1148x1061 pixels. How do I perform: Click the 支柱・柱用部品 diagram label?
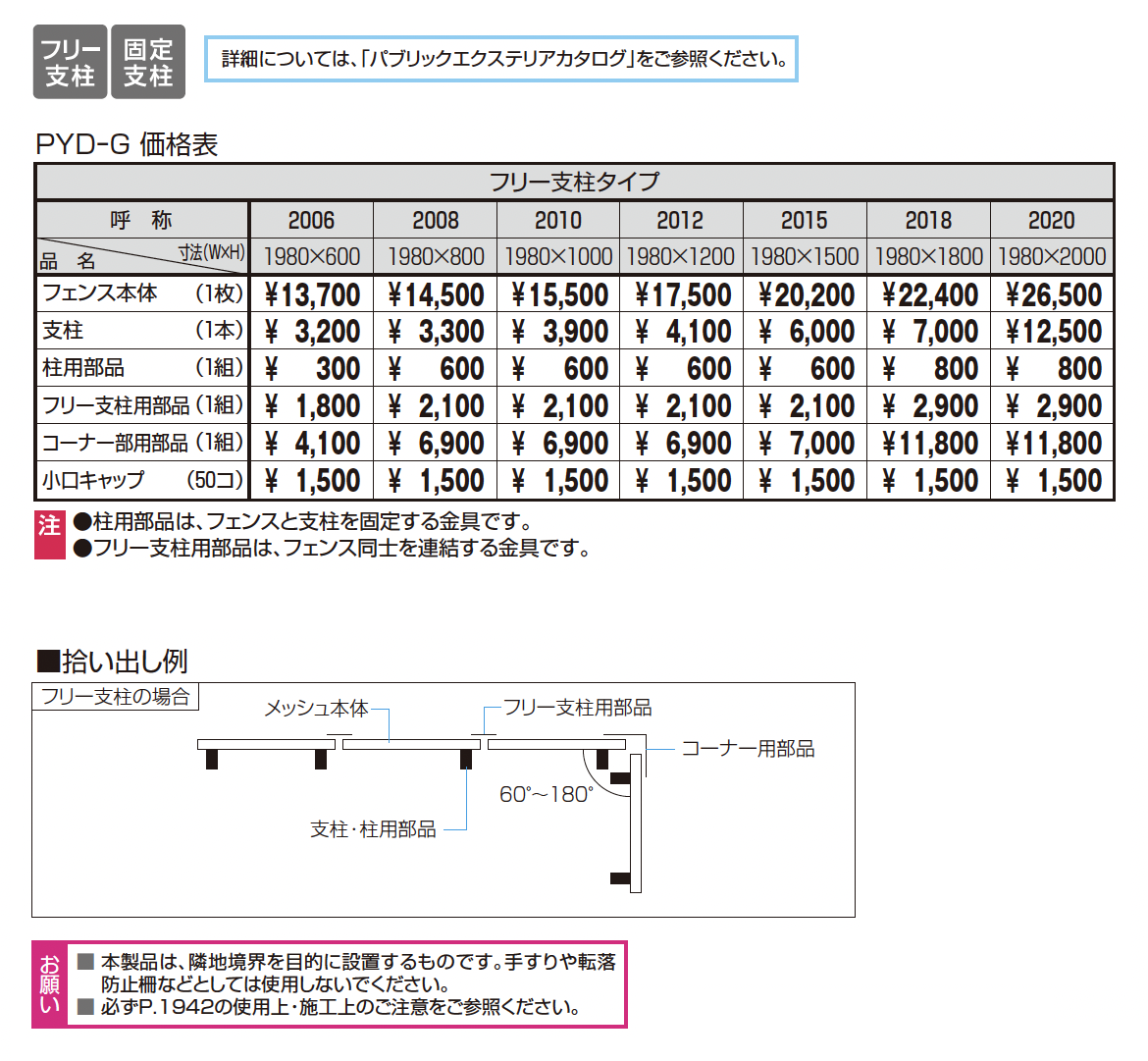(x=374, y=829)
